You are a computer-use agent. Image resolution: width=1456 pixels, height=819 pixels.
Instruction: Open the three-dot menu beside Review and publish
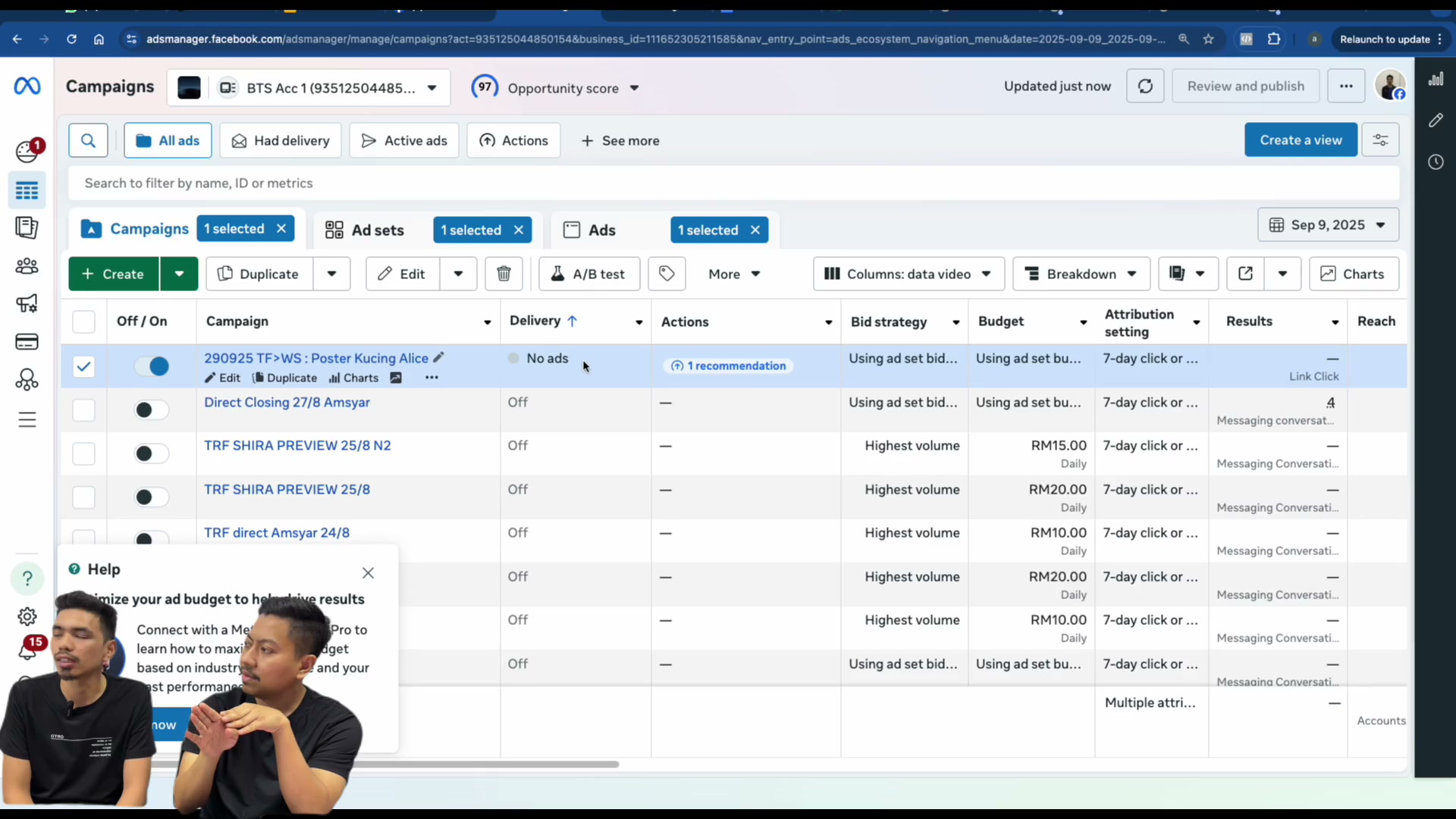[x=1346, y=86]
